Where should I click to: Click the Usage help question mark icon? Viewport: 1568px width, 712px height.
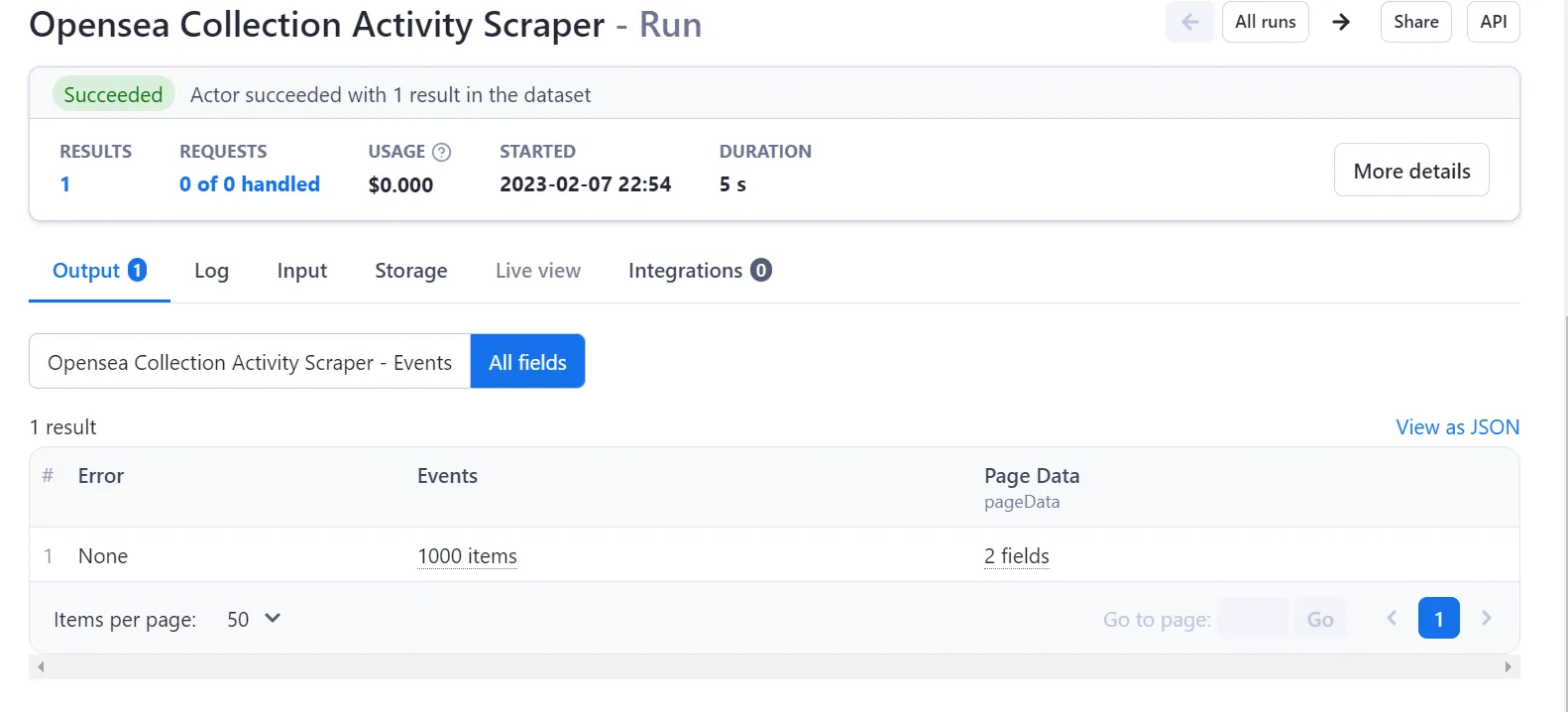[442, 152]
